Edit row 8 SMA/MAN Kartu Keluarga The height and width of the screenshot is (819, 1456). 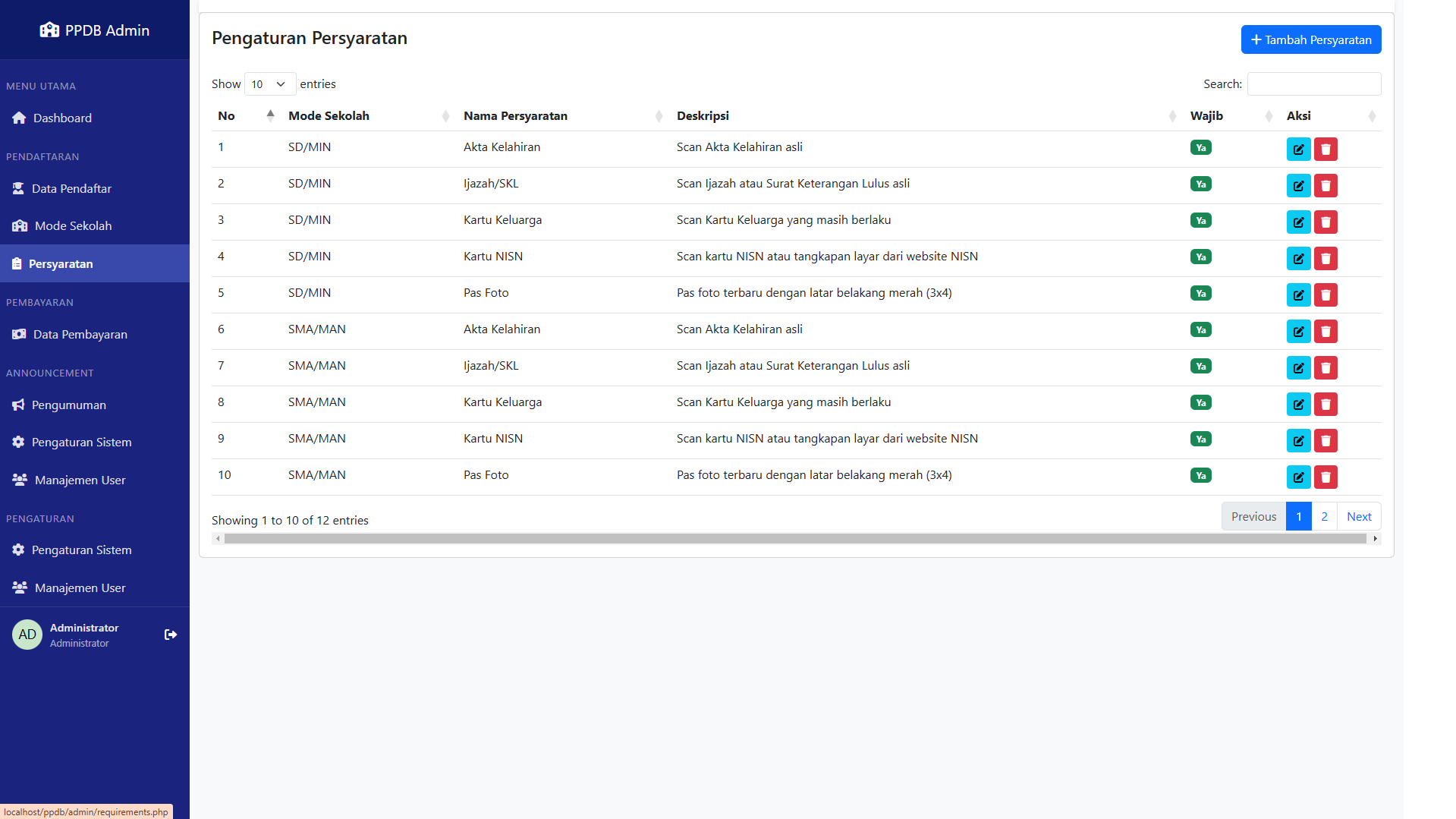[1298, 405]
